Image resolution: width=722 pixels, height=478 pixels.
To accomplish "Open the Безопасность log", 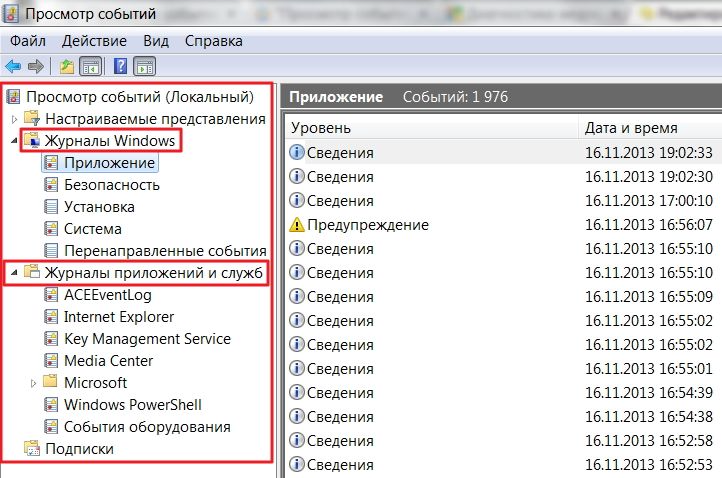I will point(112,185).
